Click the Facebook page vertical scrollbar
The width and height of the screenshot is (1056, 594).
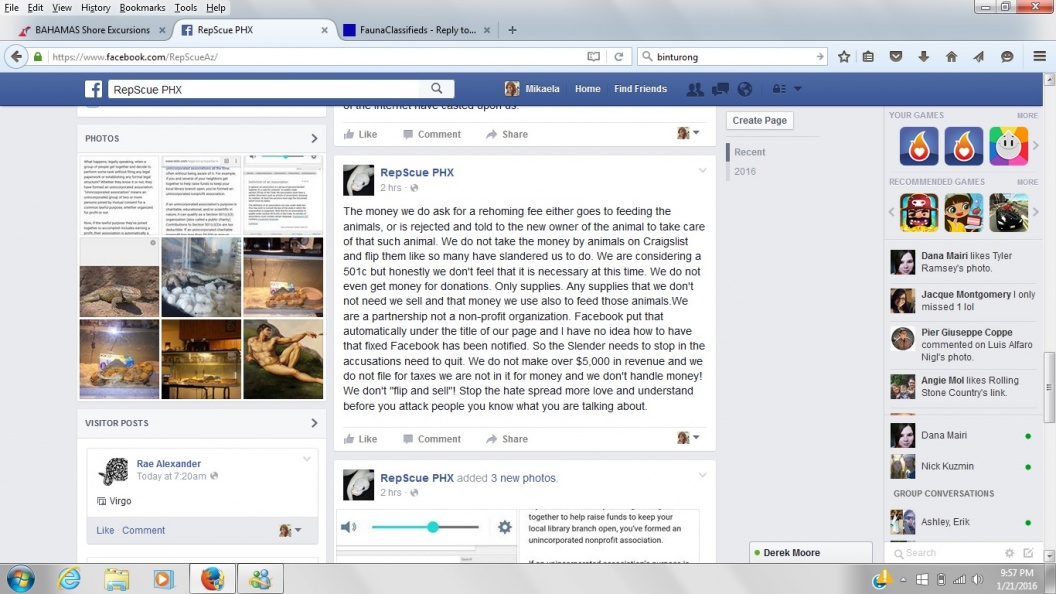(x=1049, y=387)
